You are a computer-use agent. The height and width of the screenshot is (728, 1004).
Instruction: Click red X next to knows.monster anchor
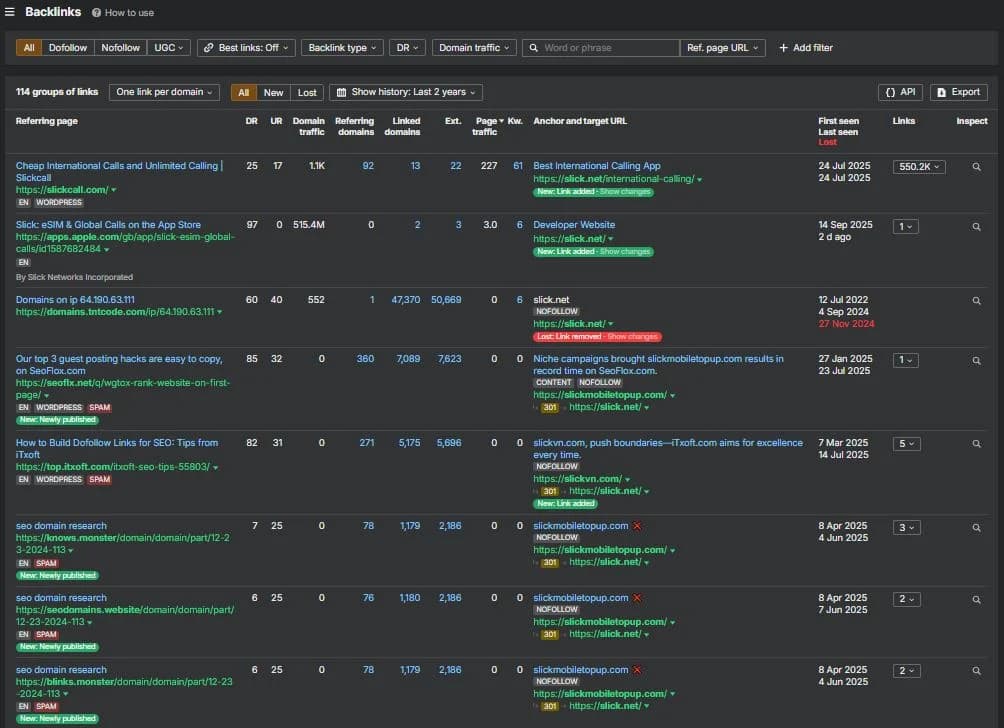(x=637, y=526)
